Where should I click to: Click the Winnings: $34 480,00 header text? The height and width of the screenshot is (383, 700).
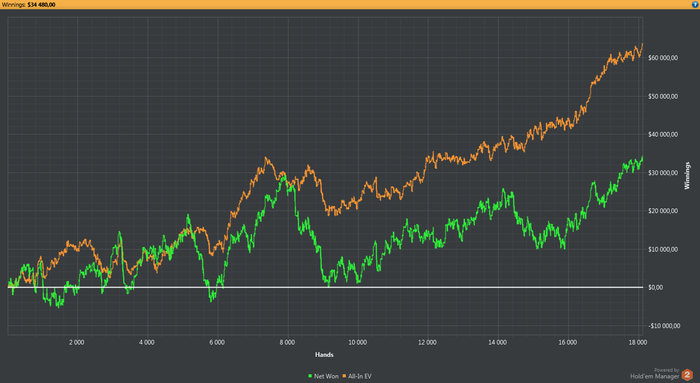[29, 4]
